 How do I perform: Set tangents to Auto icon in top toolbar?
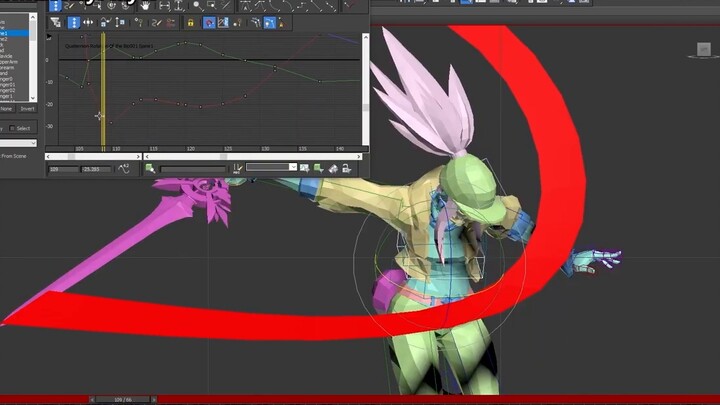pyautogui.click(x=246, y=6)
